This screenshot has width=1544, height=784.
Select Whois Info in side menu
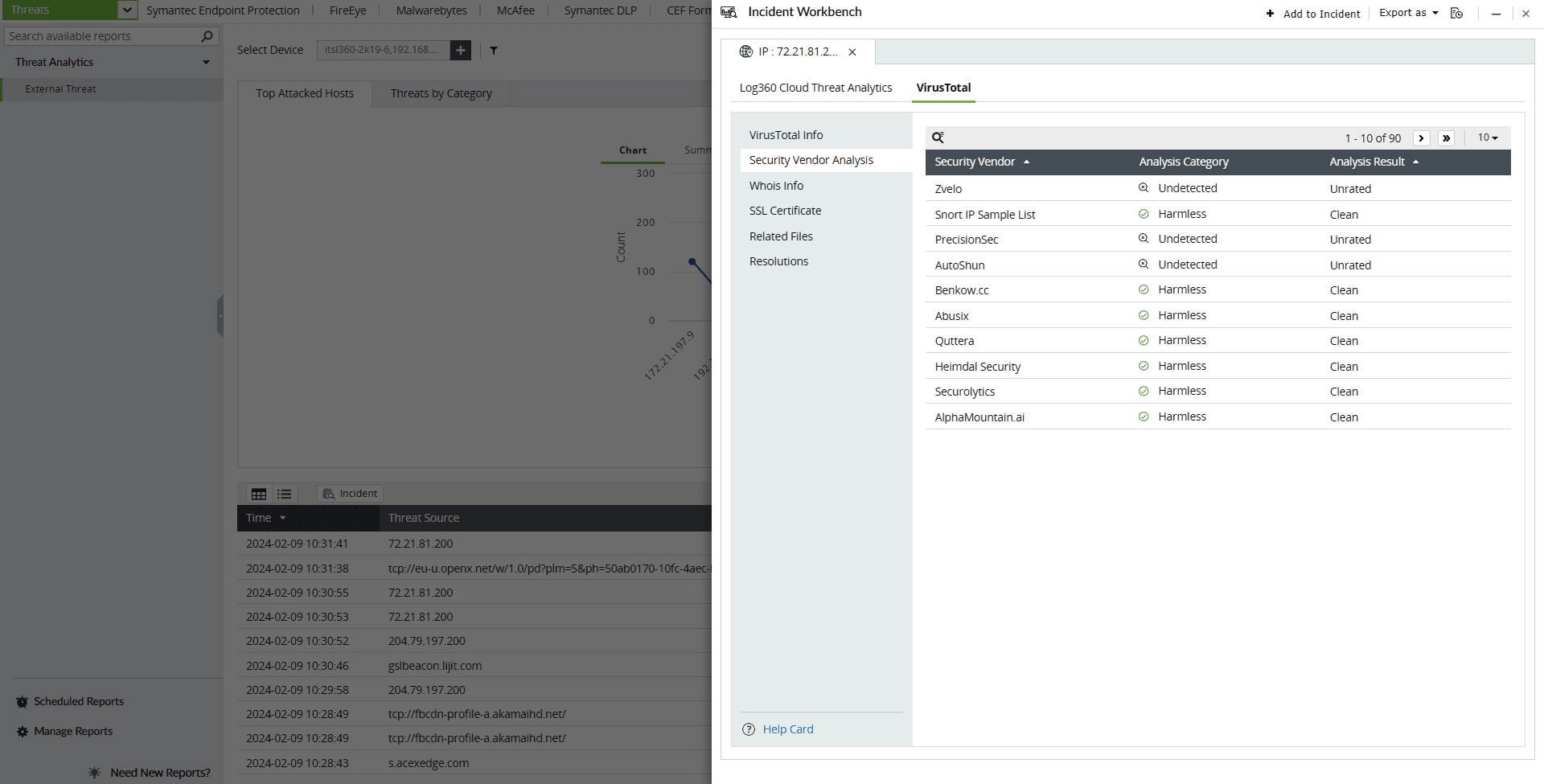776,186
